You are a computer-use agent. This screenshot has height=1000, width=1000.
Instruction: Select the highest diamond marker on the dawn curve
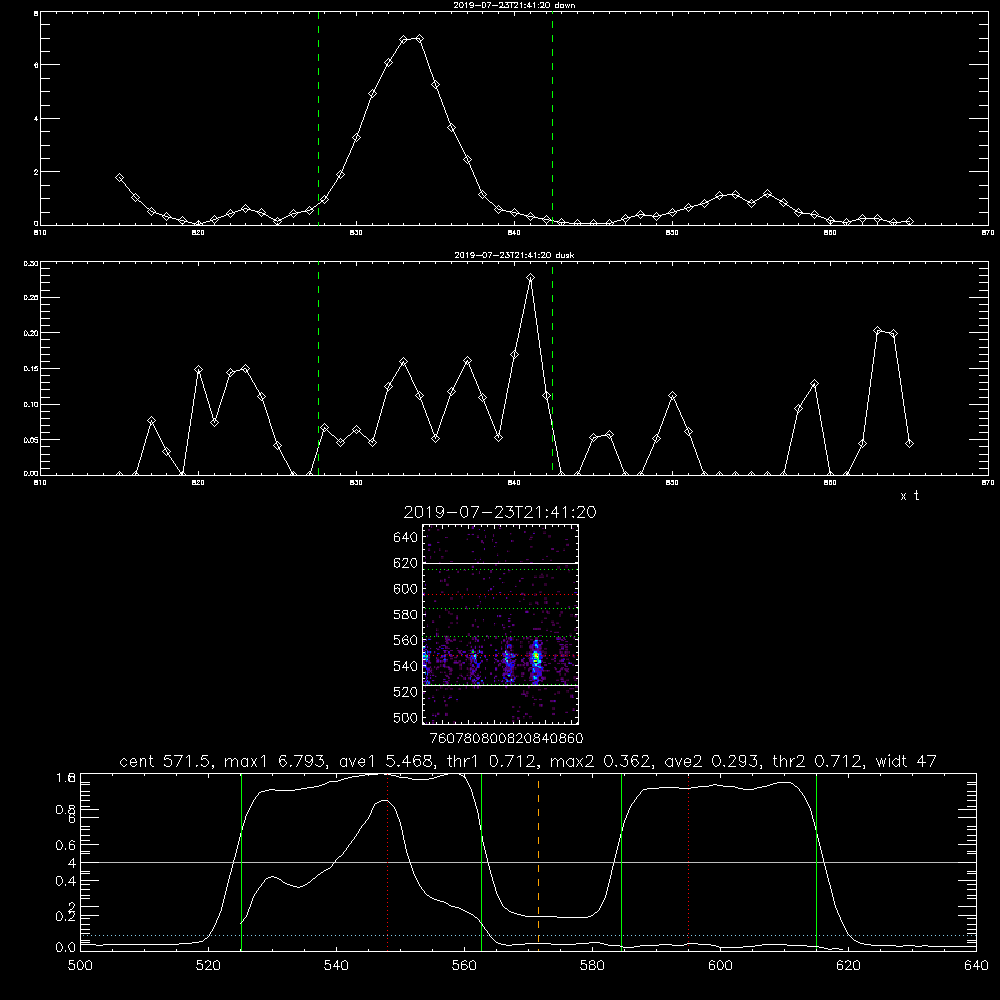tap(419, 38)
